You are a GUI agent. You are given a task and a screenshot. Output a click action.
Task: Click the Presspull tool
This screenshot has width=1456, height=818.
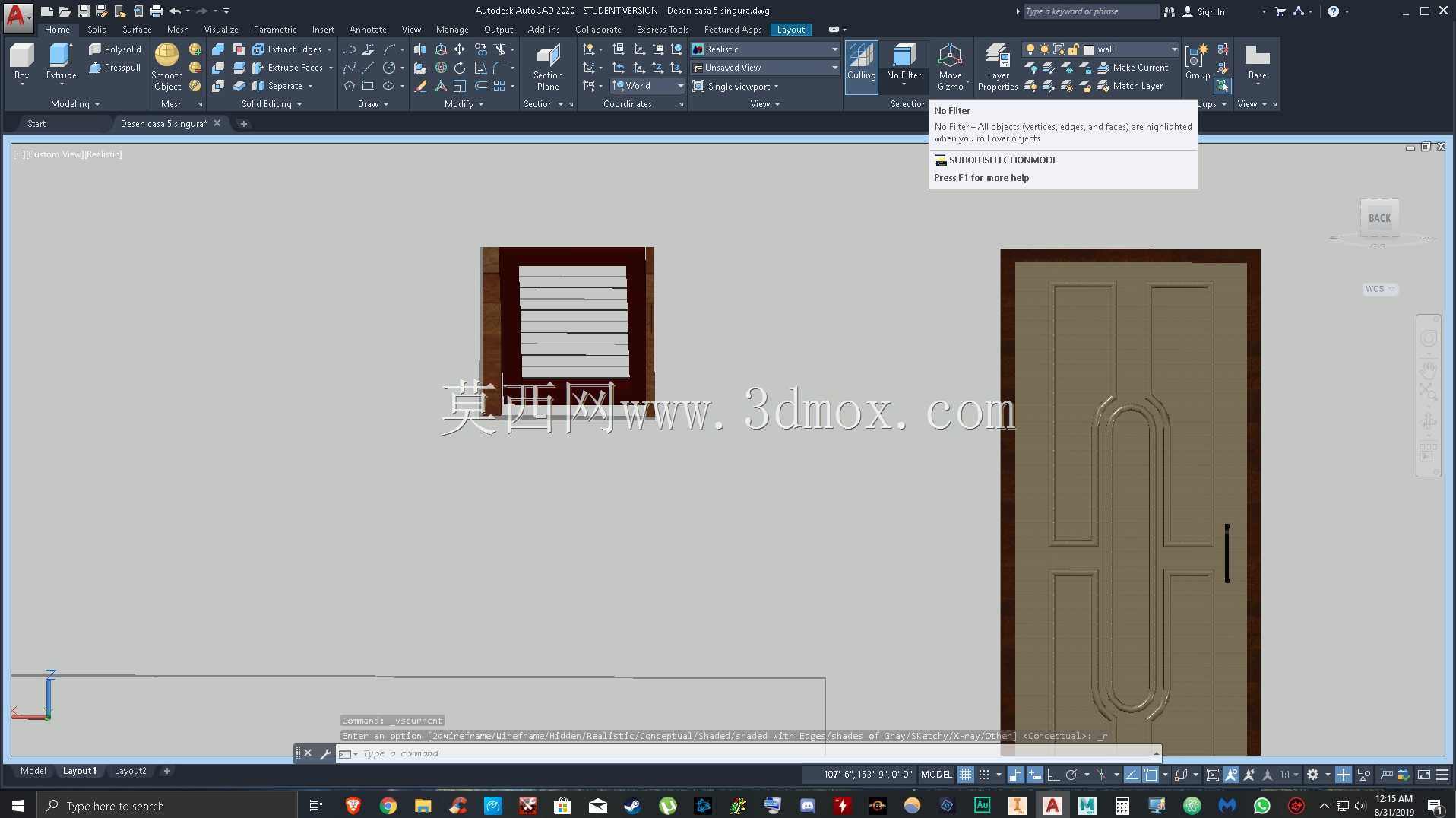coord(115,68)
